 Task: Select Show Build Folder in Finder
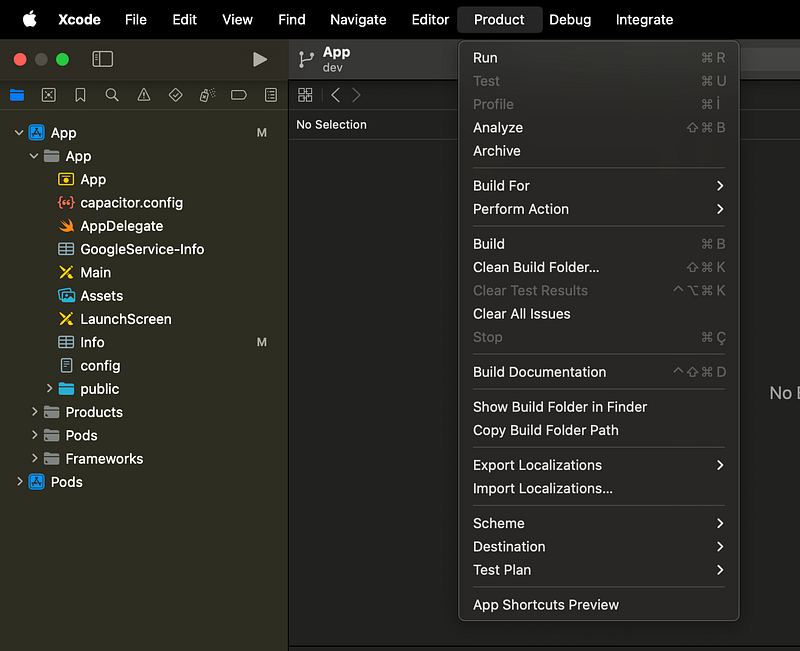pos(598,407)
